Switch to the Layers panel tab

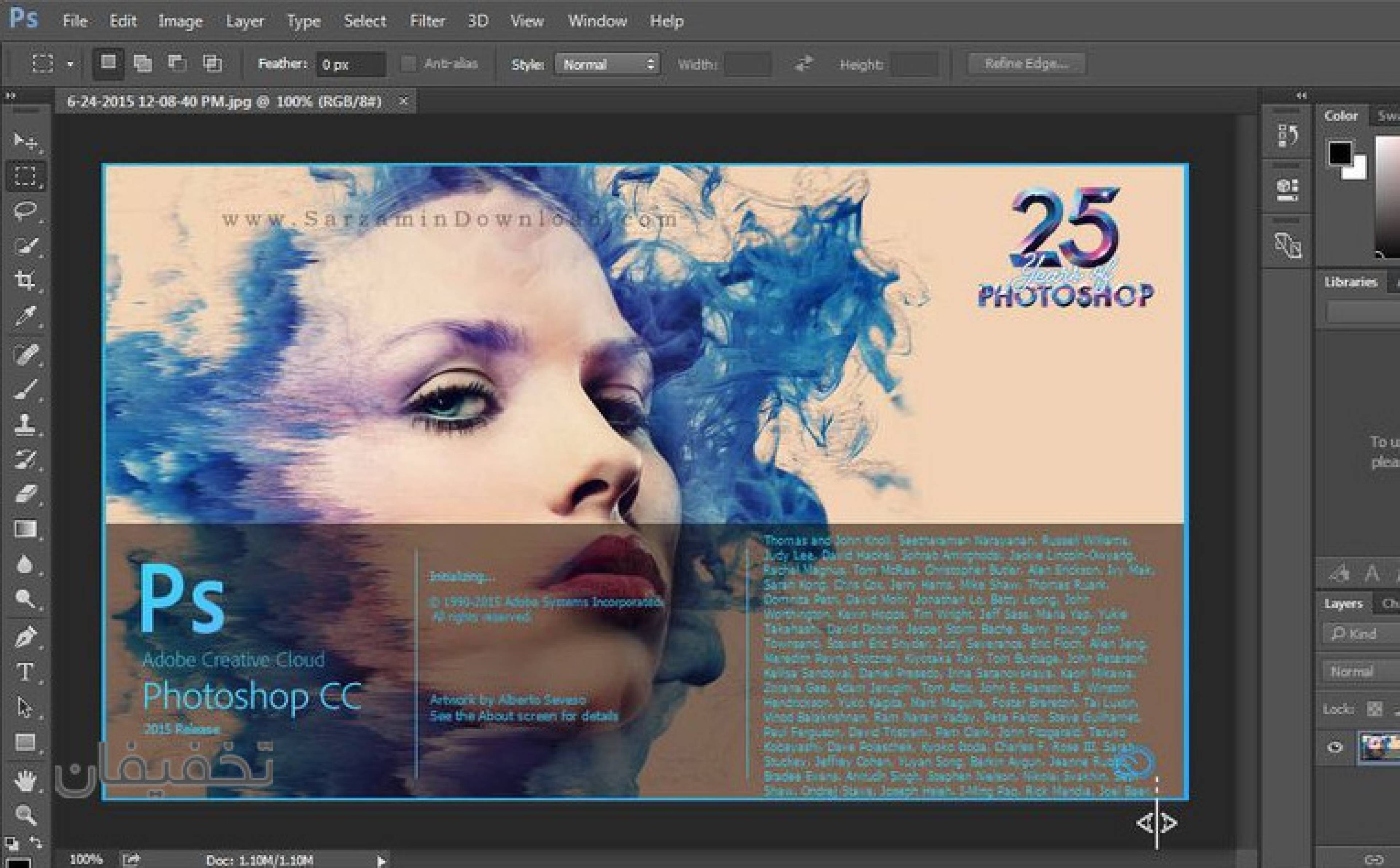[1343, 603]
